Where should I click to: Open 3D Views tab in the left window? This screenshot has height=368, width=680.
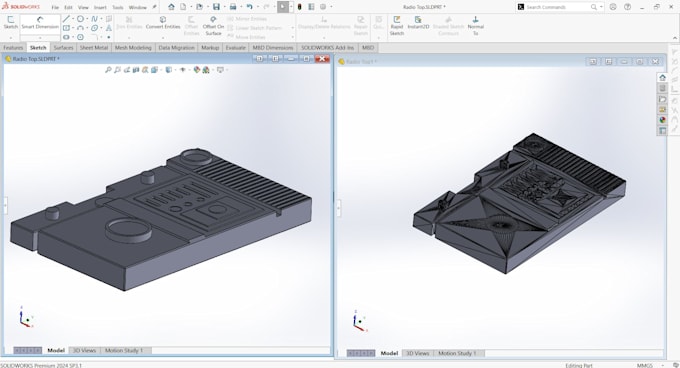click(x=84, y=350)
